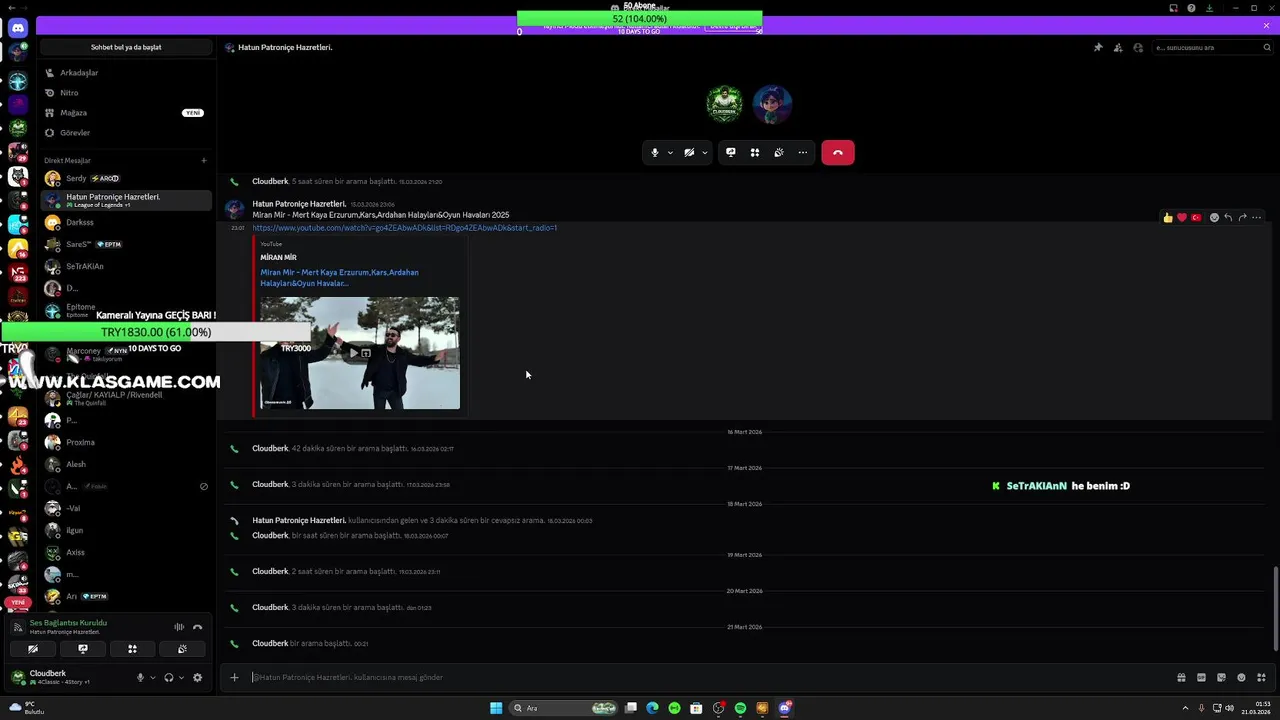The width and height of the screenshot is (1280, 720).
Task: Open pinned messages in DM header
Action: coord(1098,47)
